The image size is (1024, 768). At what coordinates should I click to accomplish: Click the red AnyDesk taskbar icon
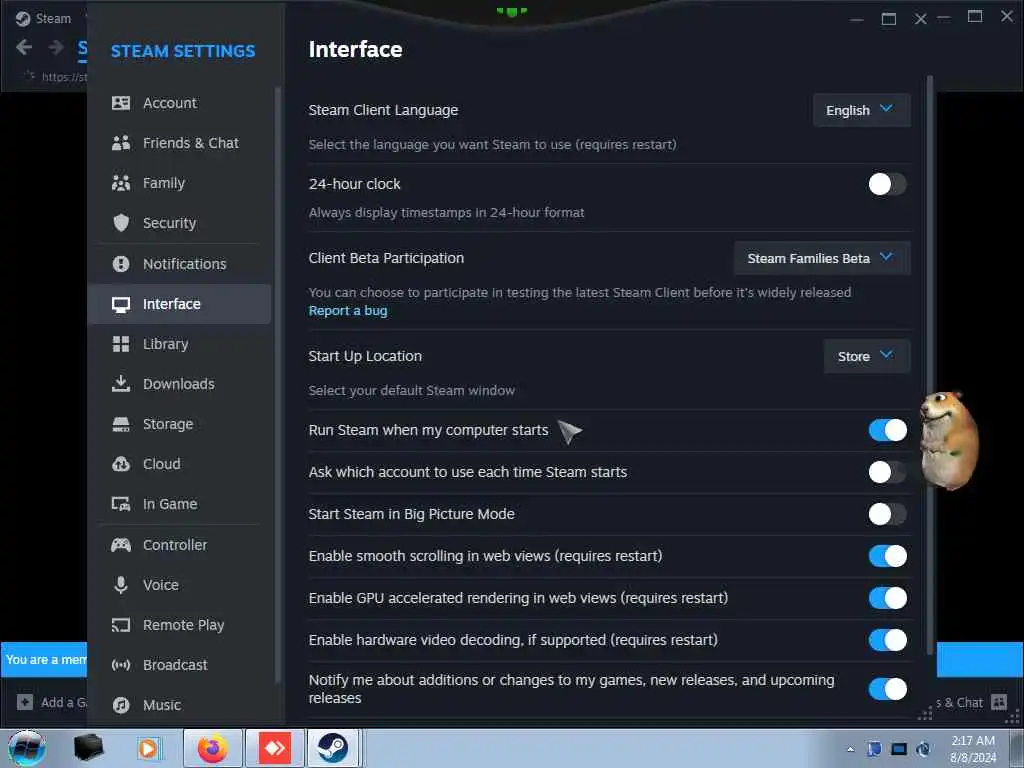[275, 748]
